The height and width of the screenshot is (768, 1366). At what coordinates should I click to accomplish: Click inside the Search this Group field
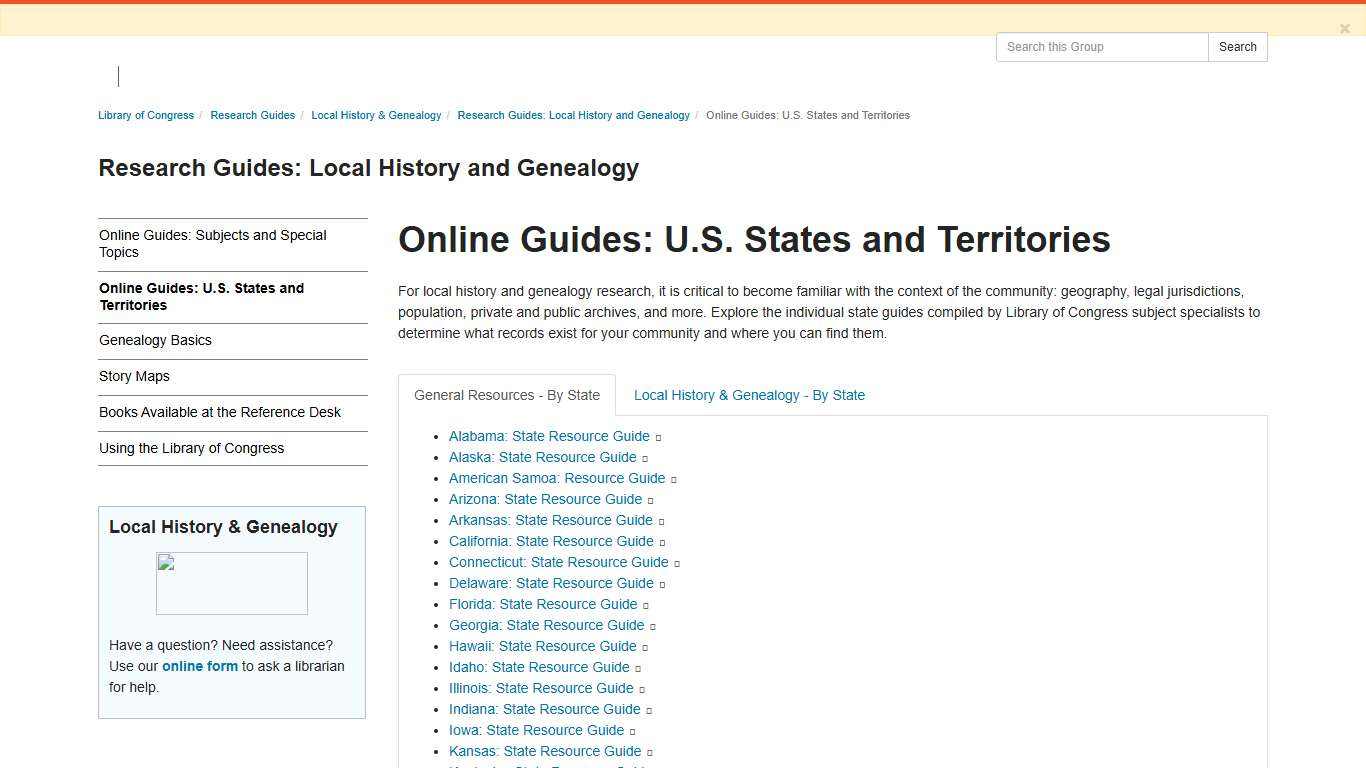tap(1100, 46)
